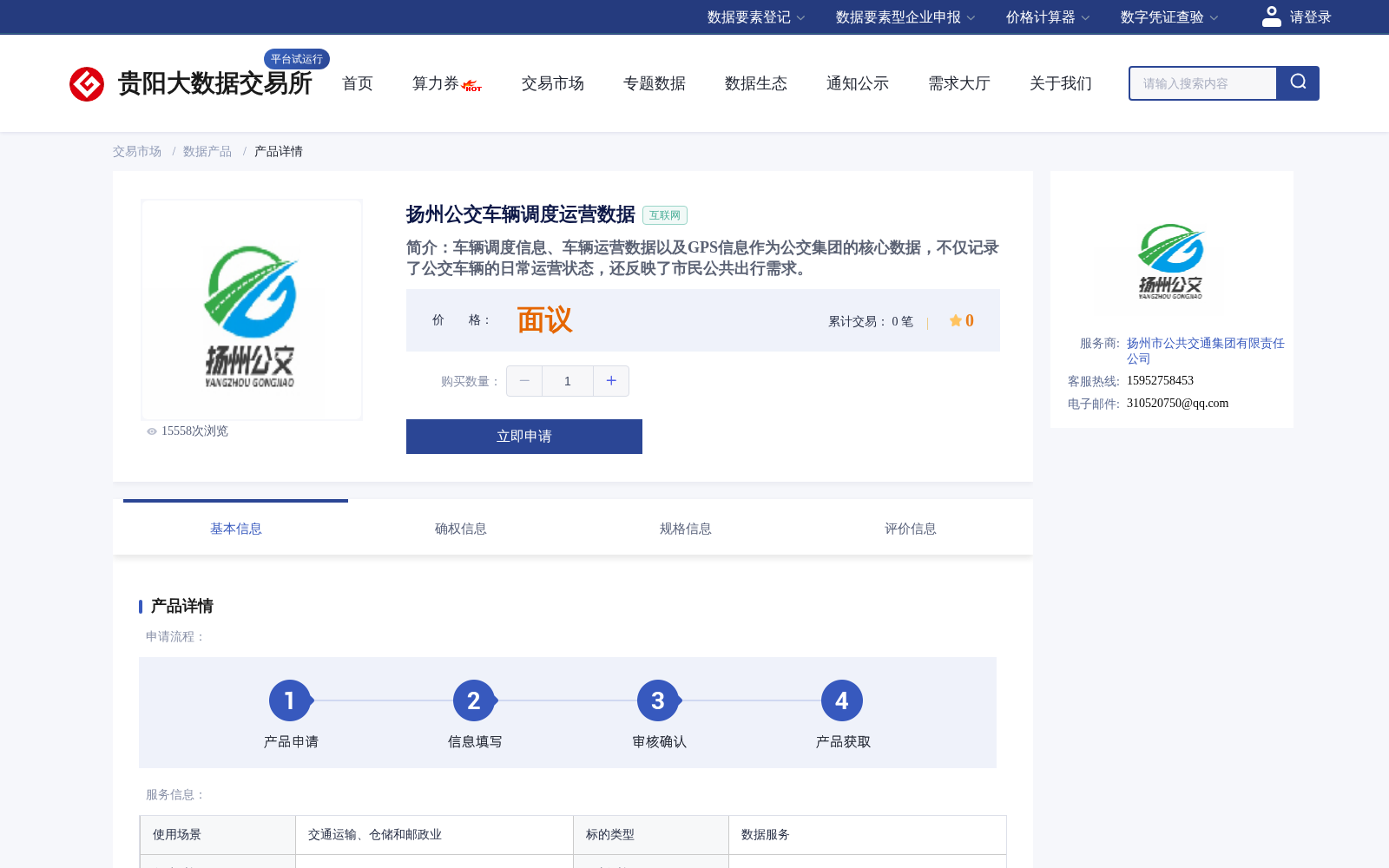Open the 交易市场 nav item
Screen dimensions: 1389x868
(x=553, y=83)
